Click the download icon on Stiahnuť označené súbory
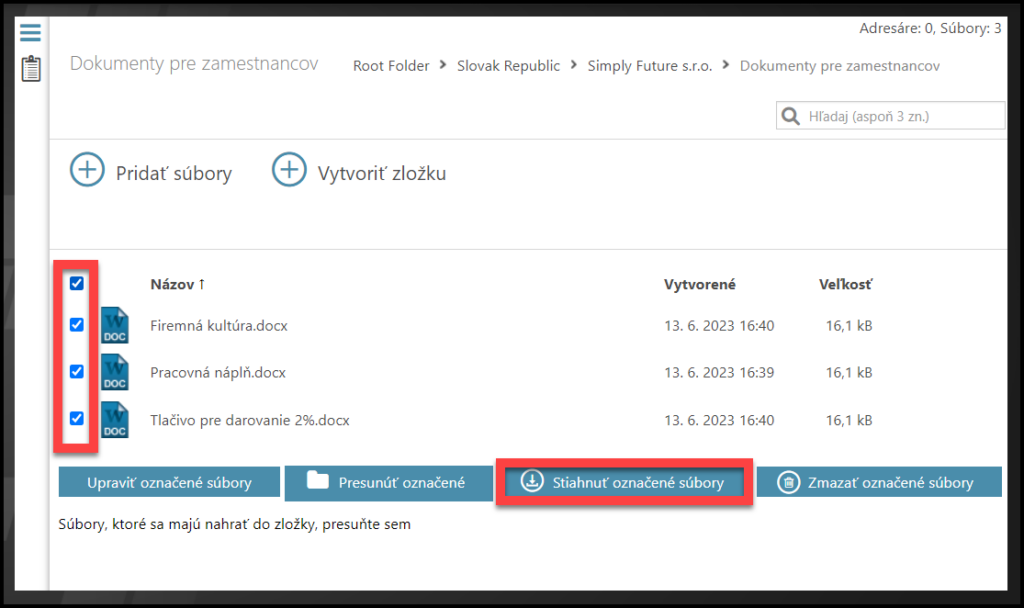1024x608 pixels. (532, 481)
